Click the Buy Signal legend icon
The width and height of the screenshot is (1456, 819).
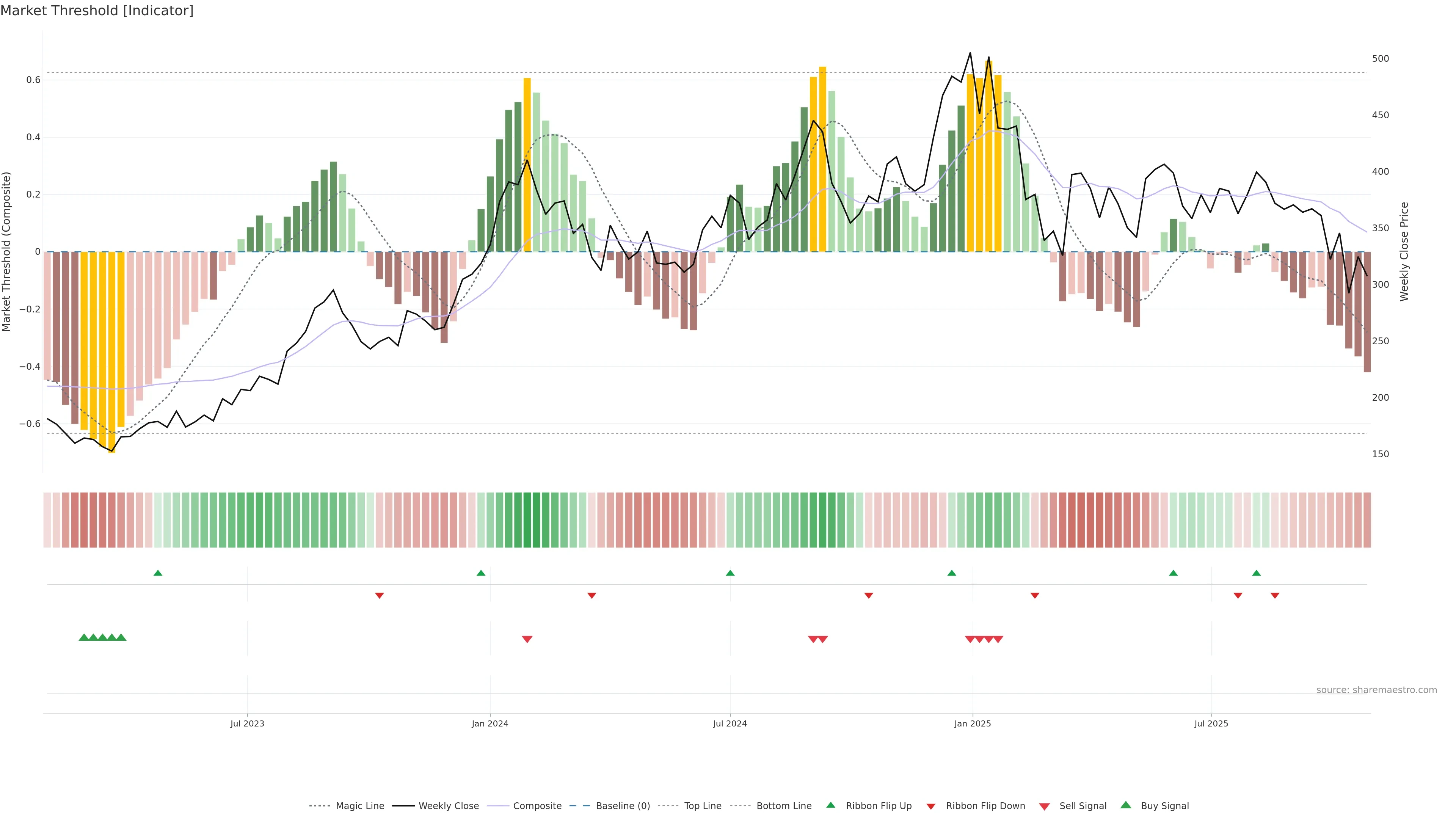[1125, 805]
